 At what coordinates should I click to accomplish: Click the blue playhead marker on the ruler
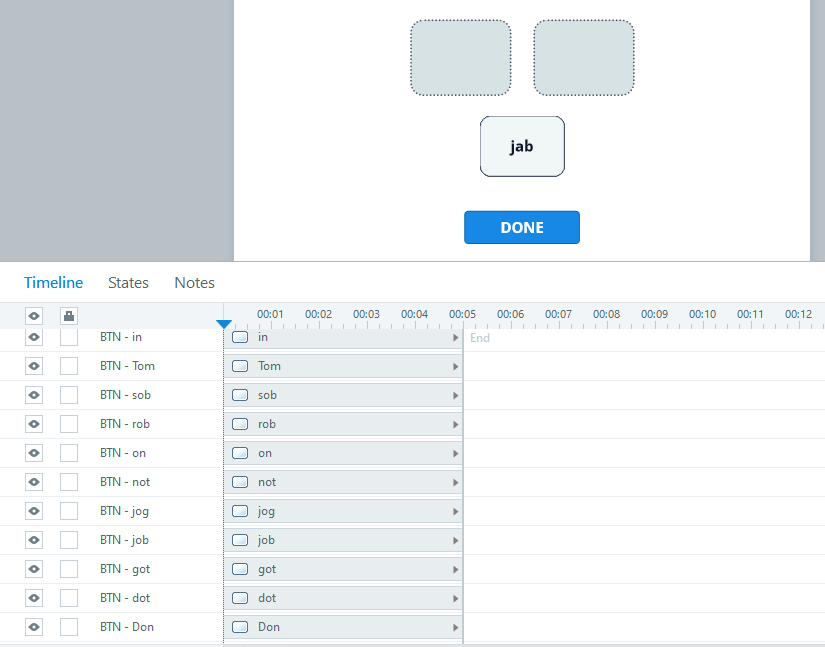pos(225,323)
